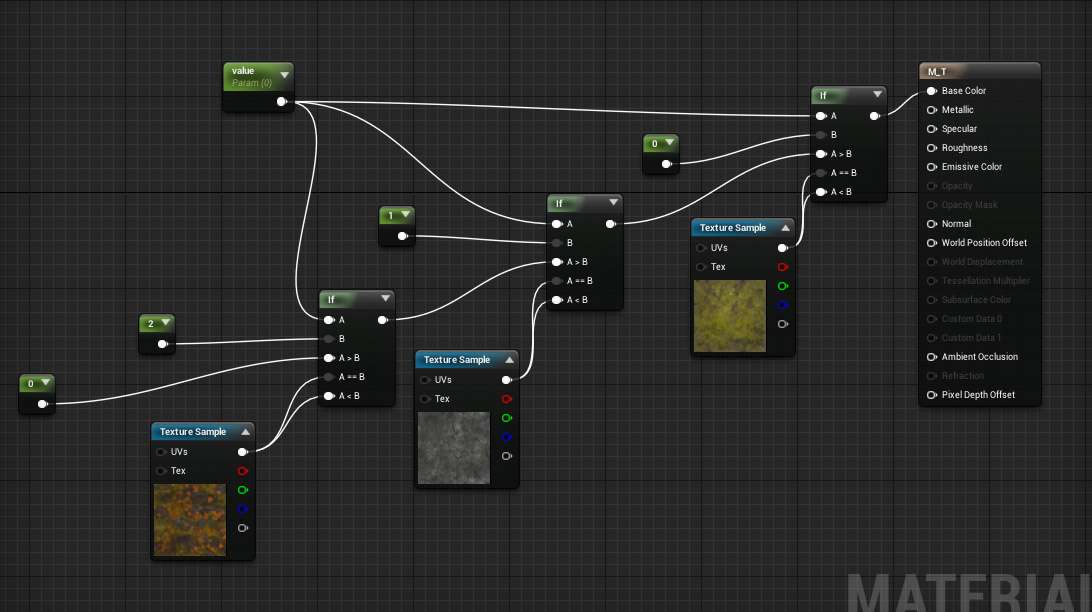This screenshot has width=1092, height=612.
Task: Click the constant 1 node output pin
Action: (x=402, y=236)
